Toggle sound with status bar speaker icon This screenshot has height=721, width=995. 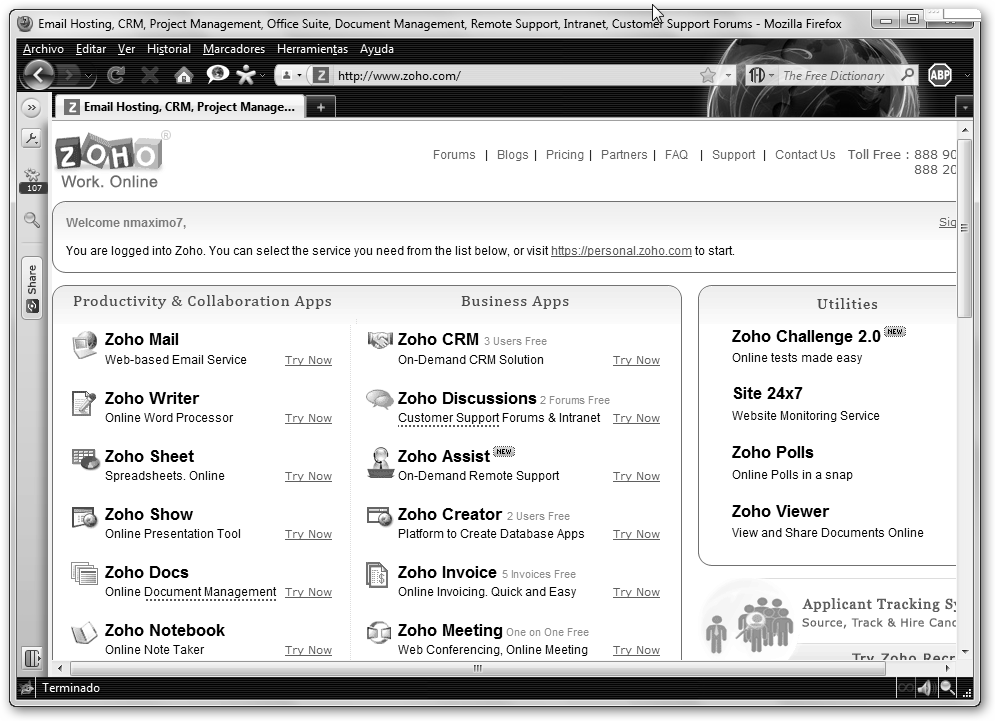pos(925,688)
